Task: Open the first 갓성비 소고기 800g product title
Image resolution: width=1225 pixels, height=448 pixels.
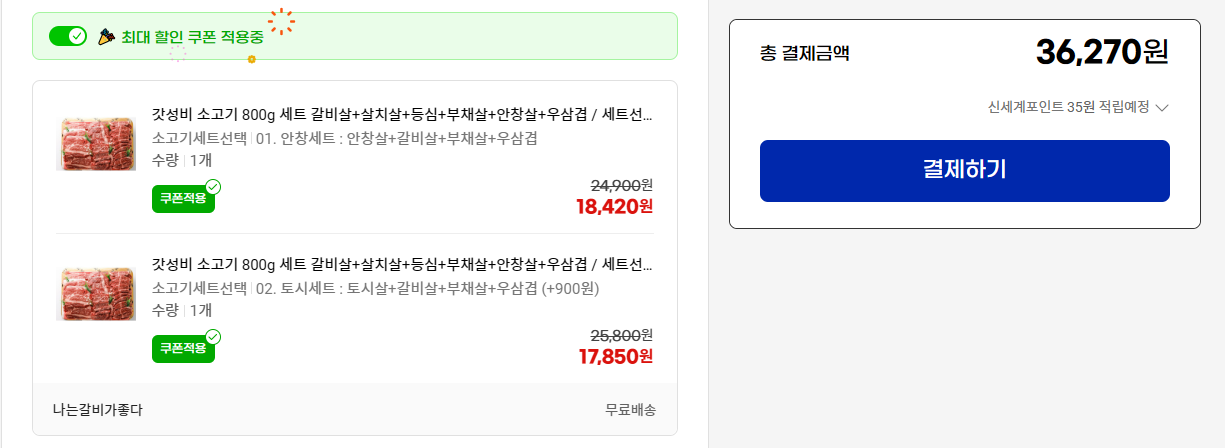Action: coord(402,115)
